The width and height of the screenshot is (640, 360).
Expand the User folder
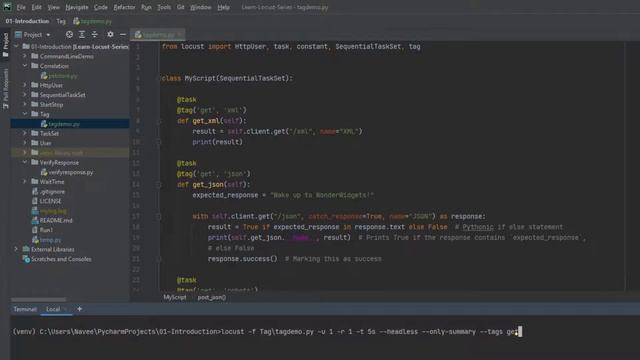[25, 143]
